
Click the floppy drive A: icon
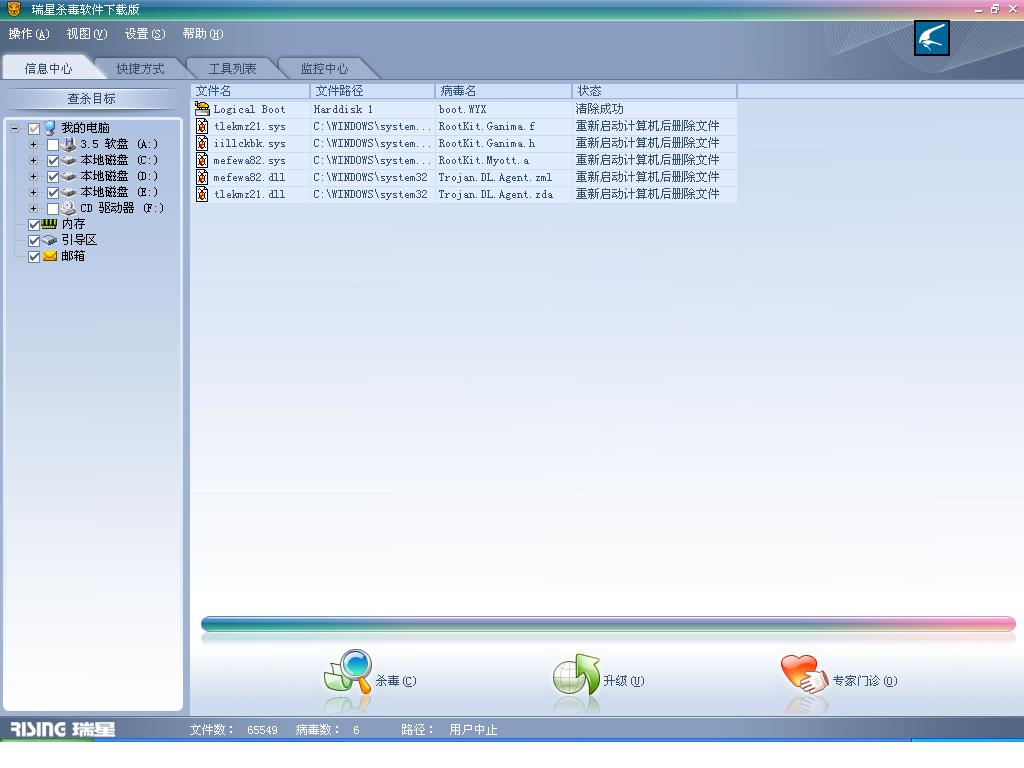[69, 144]
